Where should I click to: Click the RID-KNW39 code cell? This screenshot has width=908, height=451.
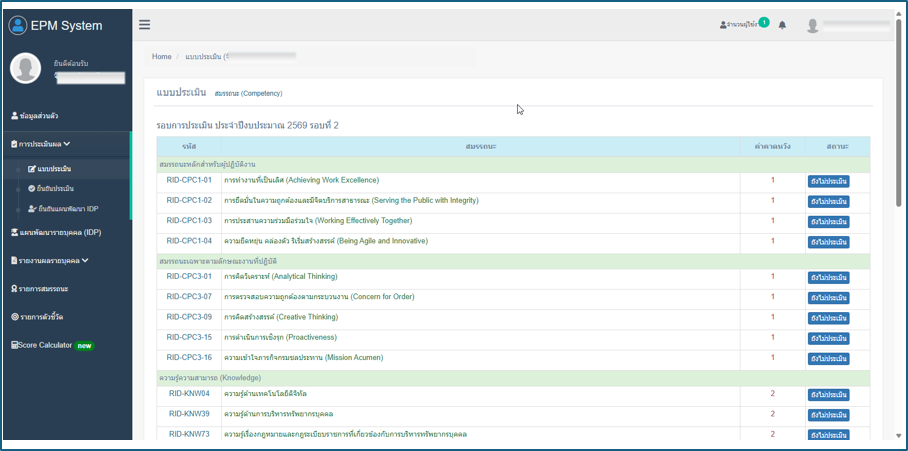189,414
